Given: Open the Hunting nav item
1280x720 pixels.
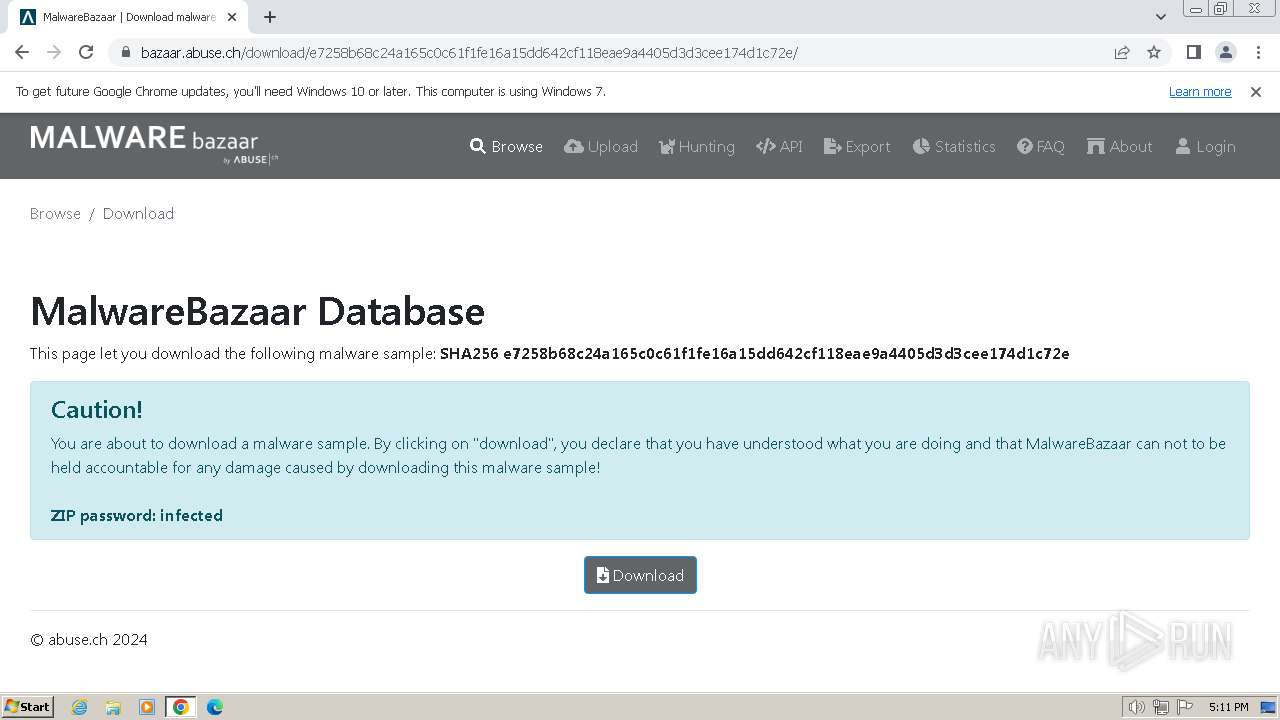Looking at the screenshot, I should tap(697, 146).
